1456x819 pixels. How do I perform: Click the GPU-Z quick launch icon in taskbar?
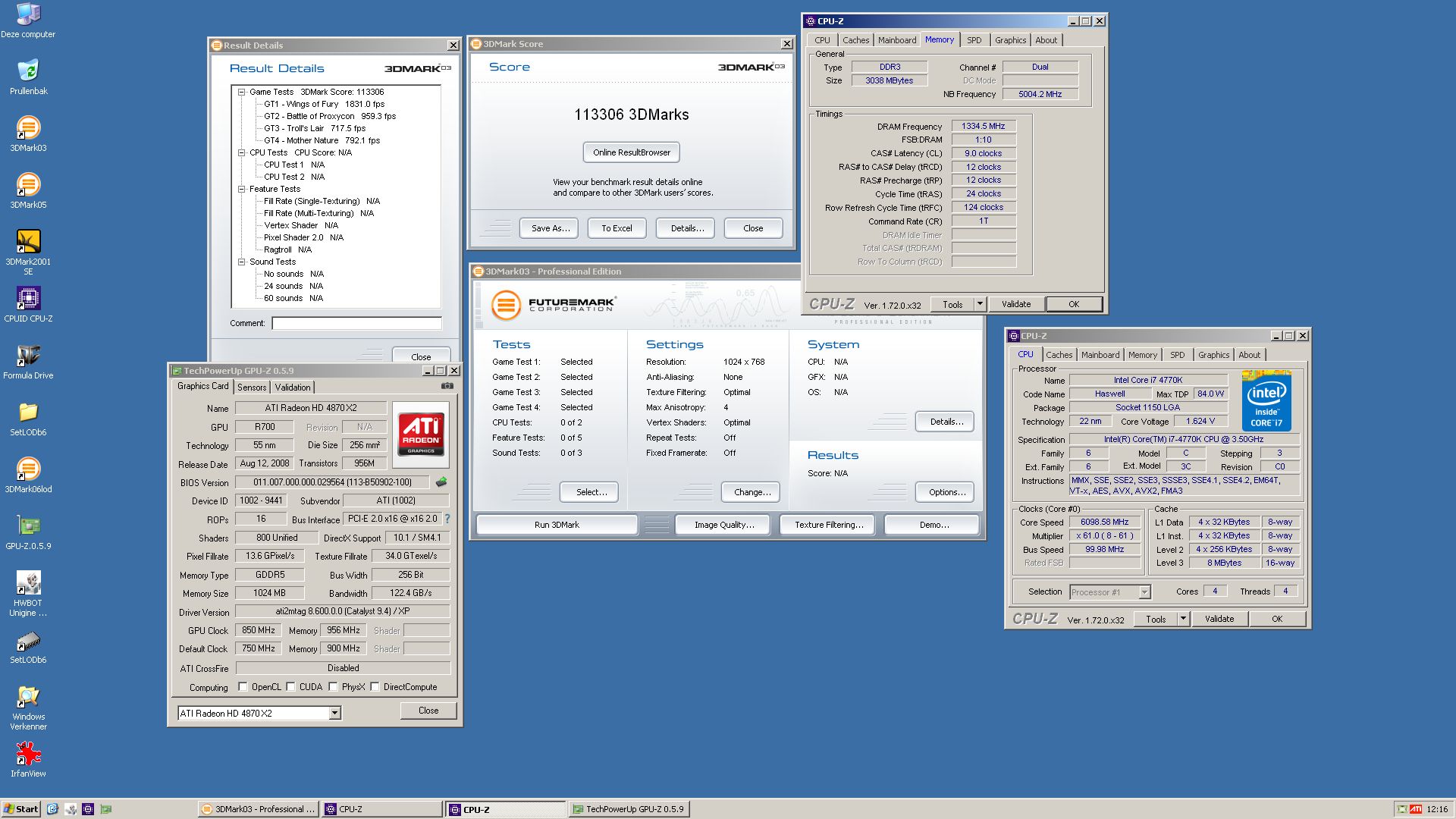tap(106, 809)
